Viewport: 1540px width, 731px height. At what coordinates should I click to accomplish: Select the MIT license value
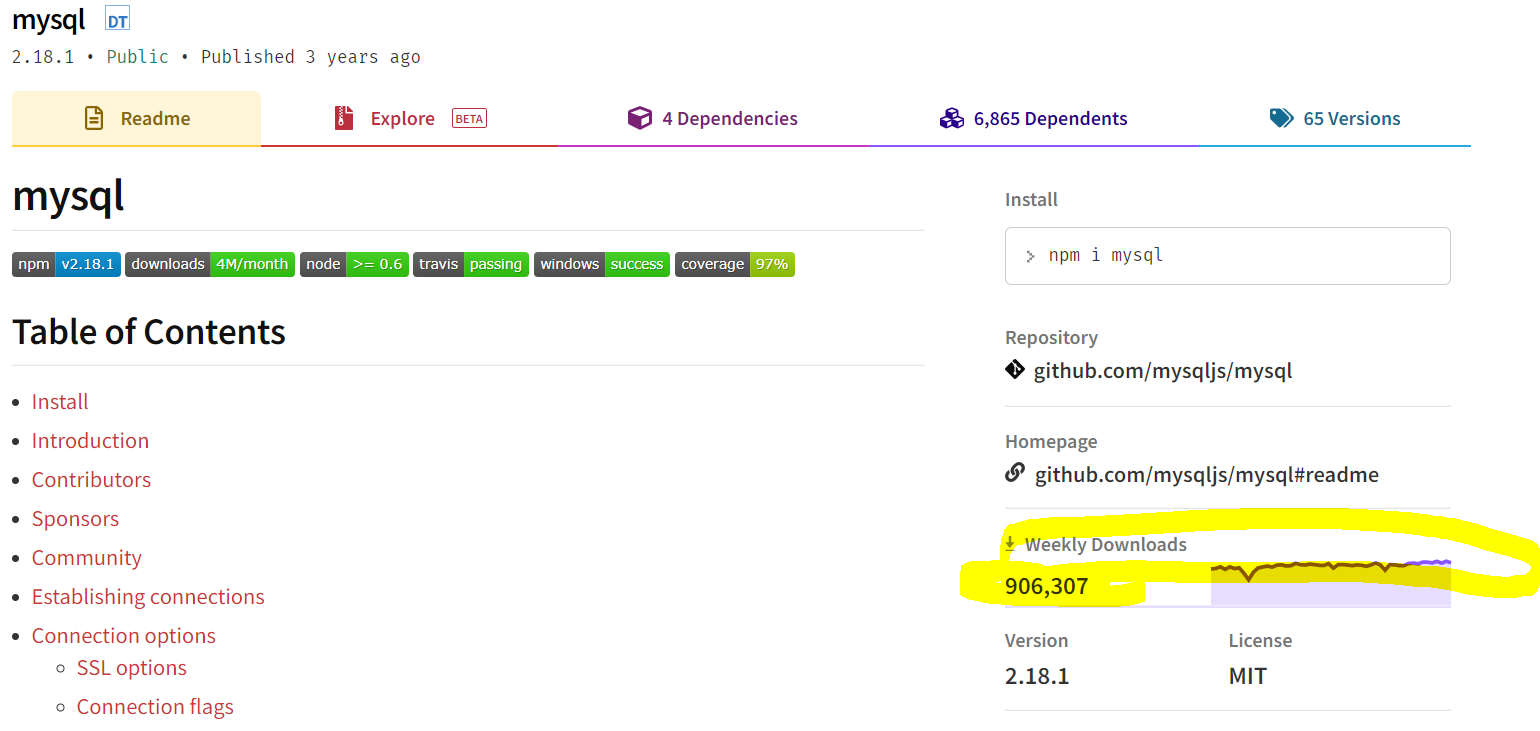pos(1248,676)
